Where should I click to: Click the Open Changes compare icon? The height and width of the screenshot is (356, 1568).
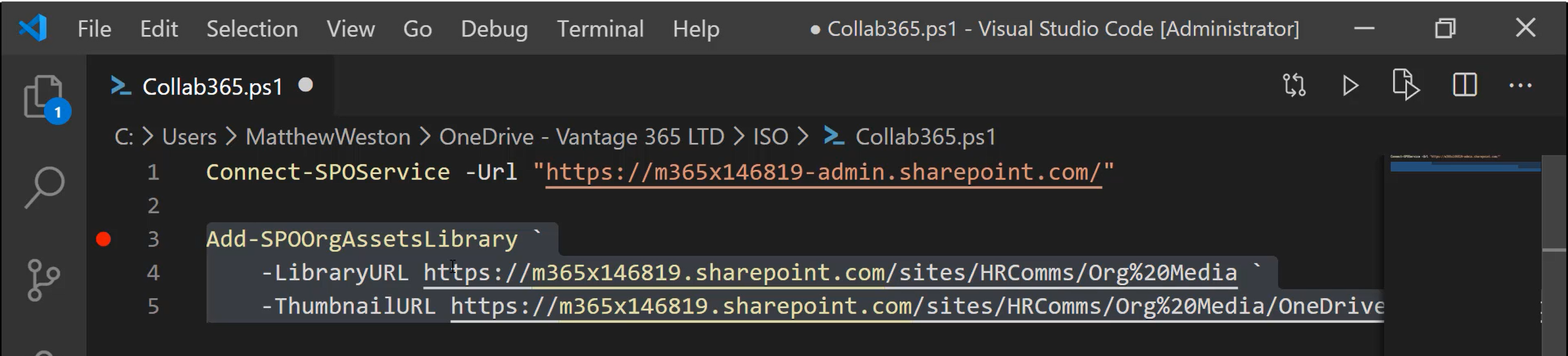[1294, 85]
